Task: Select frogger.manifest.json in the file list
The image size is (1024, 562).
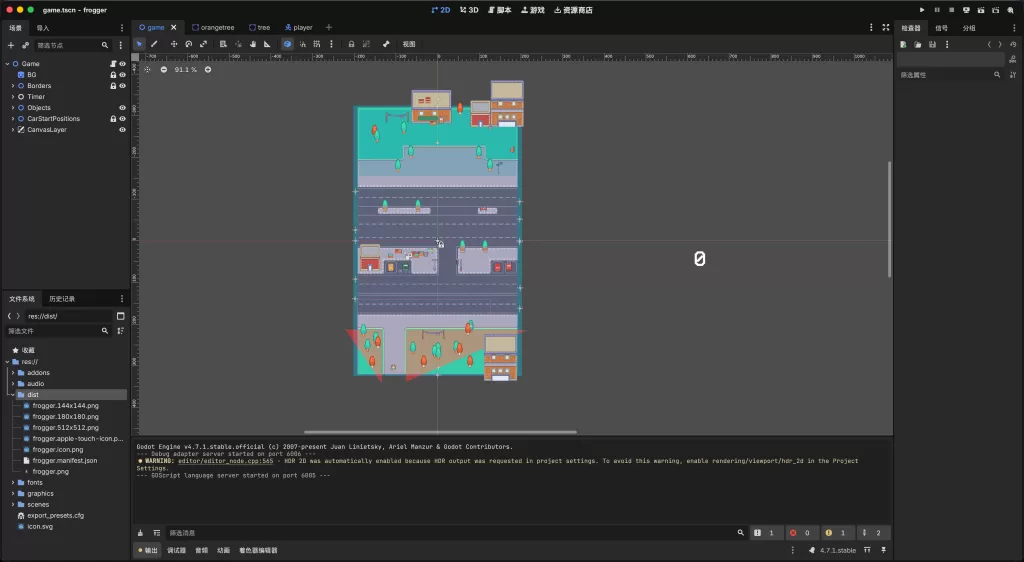Action: [x=65, y=461]
